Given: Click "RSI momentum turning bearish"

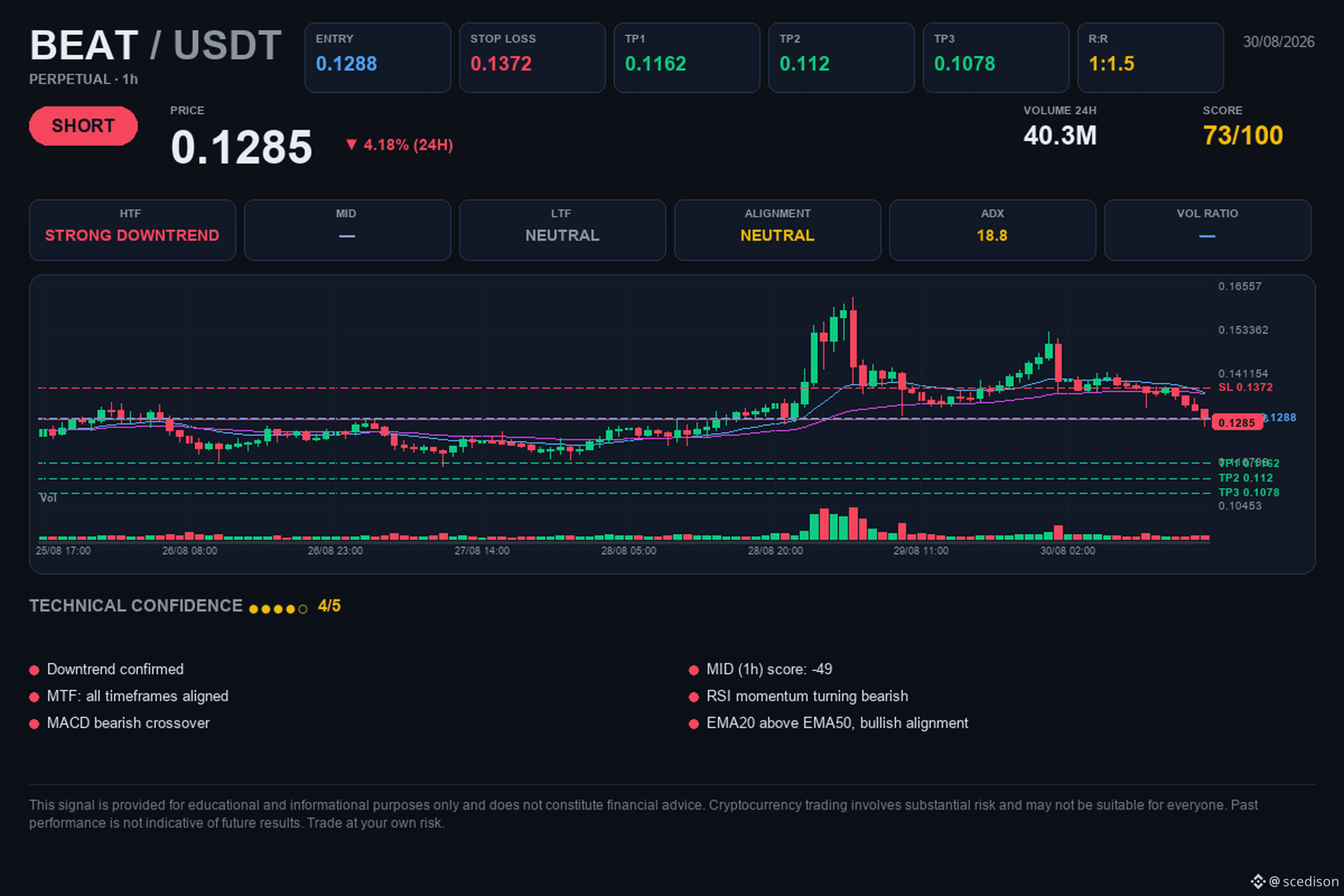Looking at the screenshot, I should pos(808,696).
